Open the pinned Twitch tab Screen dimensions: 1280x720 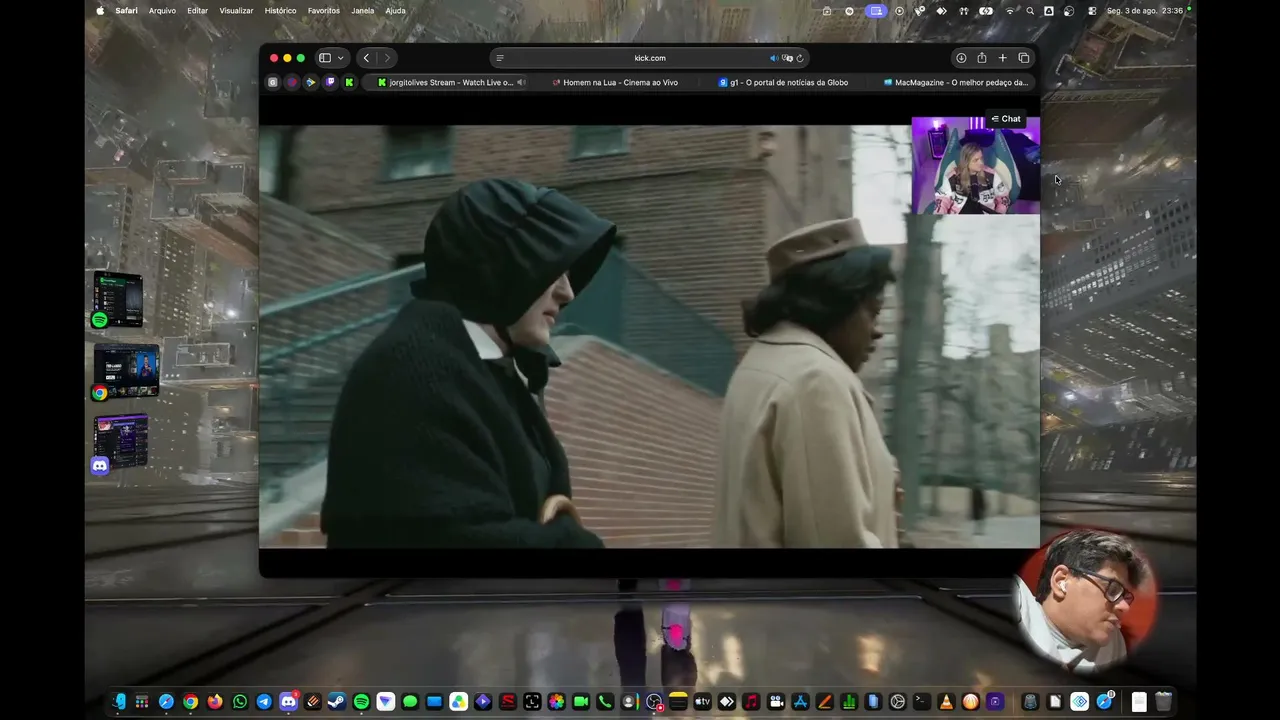click(x=330, y=82)
